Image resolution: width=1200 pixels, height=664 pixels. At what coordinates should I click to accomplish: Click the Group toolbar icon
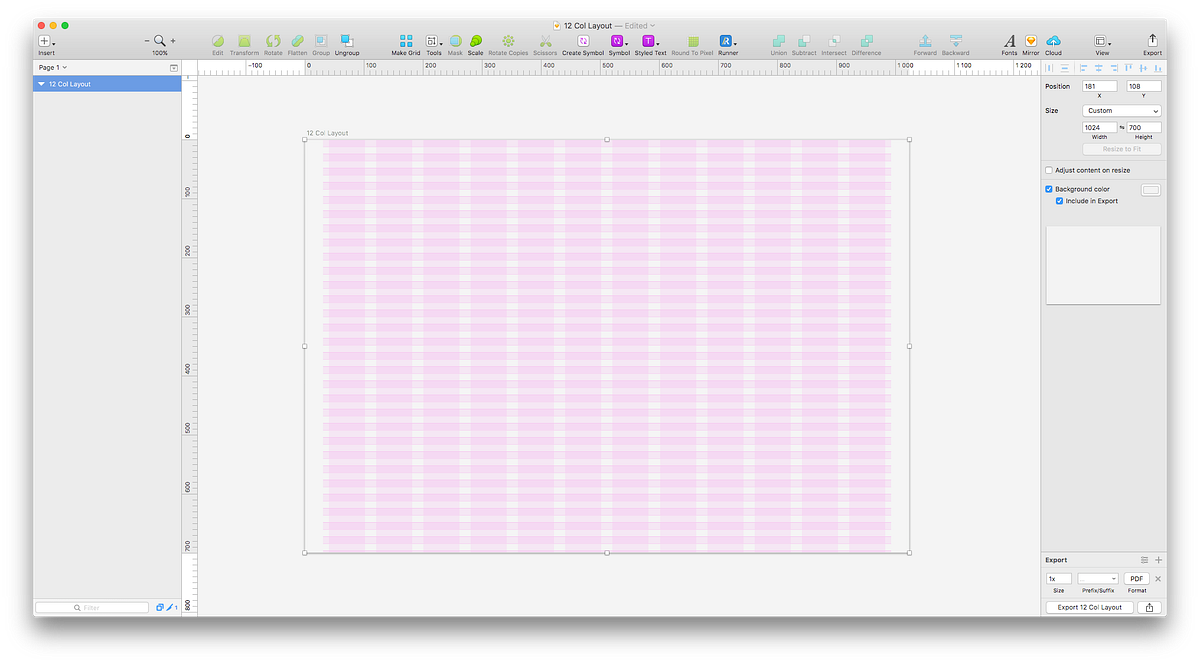point(321,41)
